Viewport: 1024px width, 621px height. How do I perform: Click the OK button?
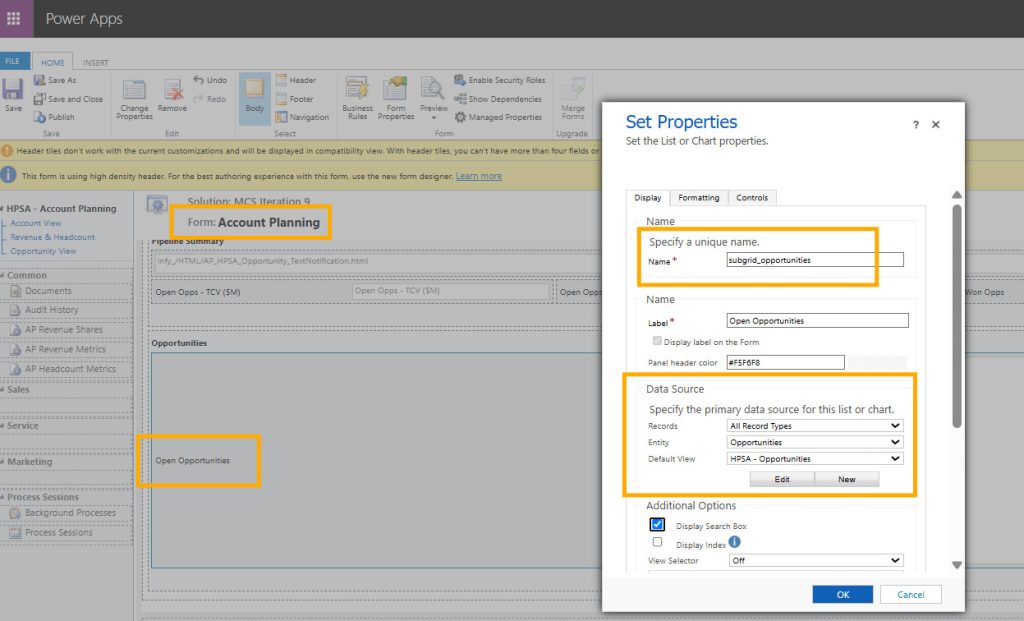pos(842,594)
